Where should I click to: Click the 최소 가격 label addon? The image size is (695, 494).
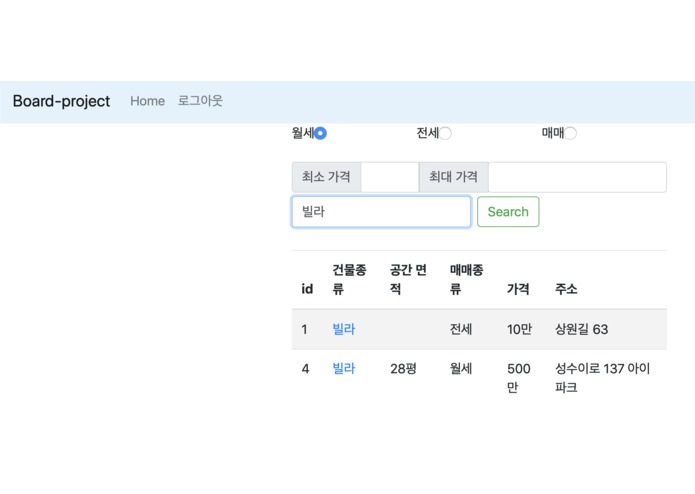tap(326, 177)
